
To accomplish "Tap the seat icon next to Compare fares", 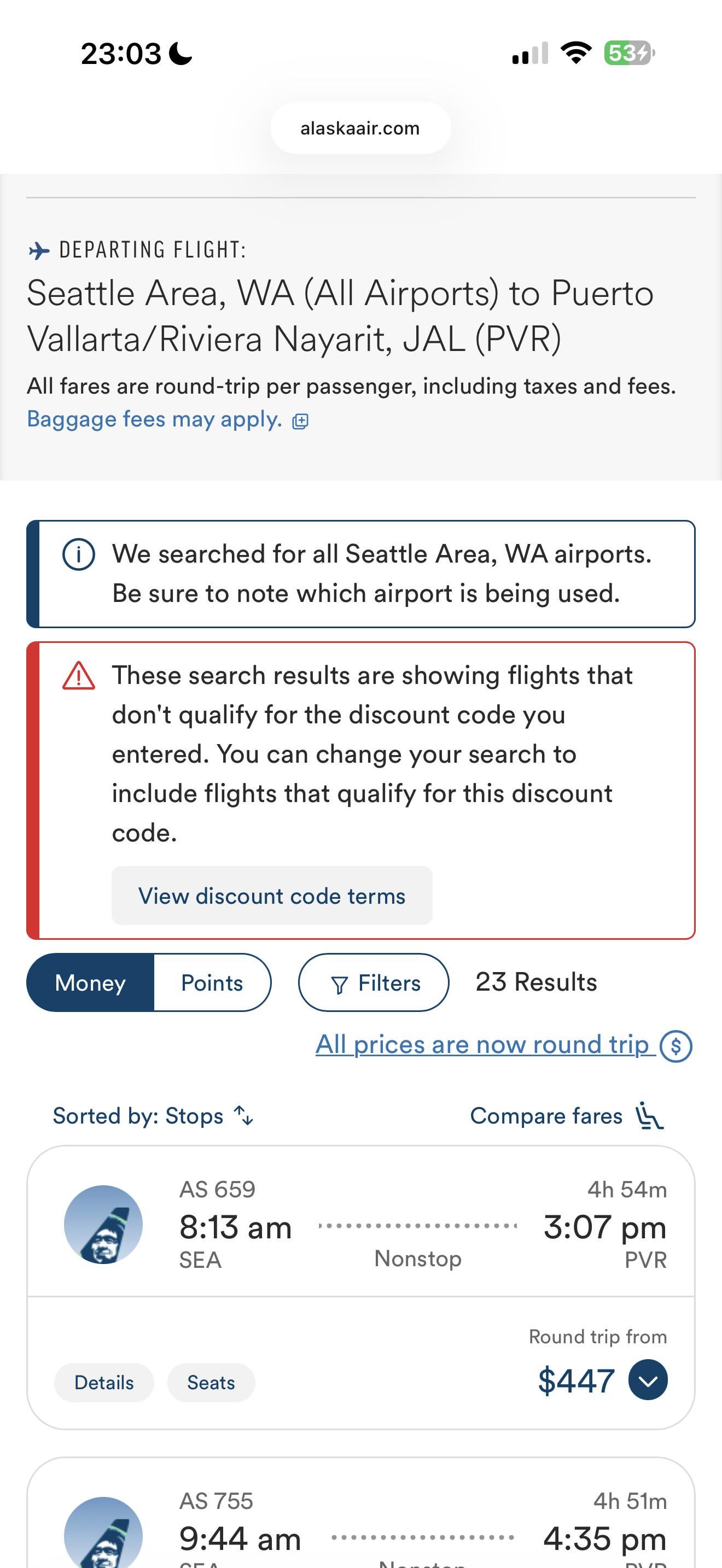I will pyautogui.click(x=649, y=1116).
